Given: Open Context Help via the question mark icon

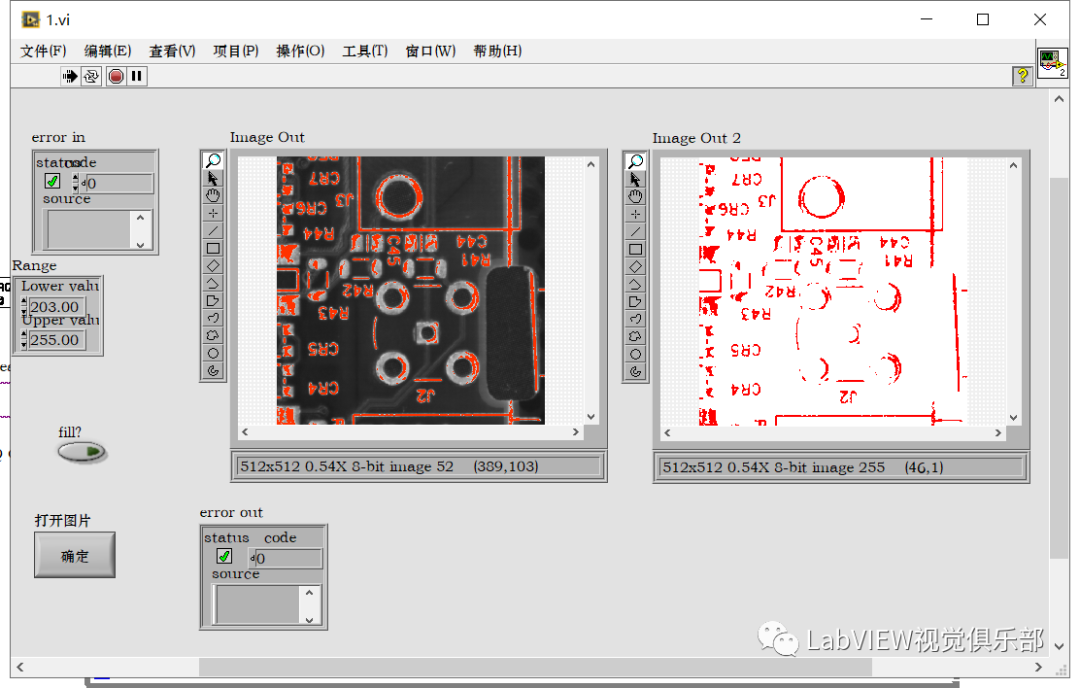Looking at the screenshot, I should pos(1022,76).
